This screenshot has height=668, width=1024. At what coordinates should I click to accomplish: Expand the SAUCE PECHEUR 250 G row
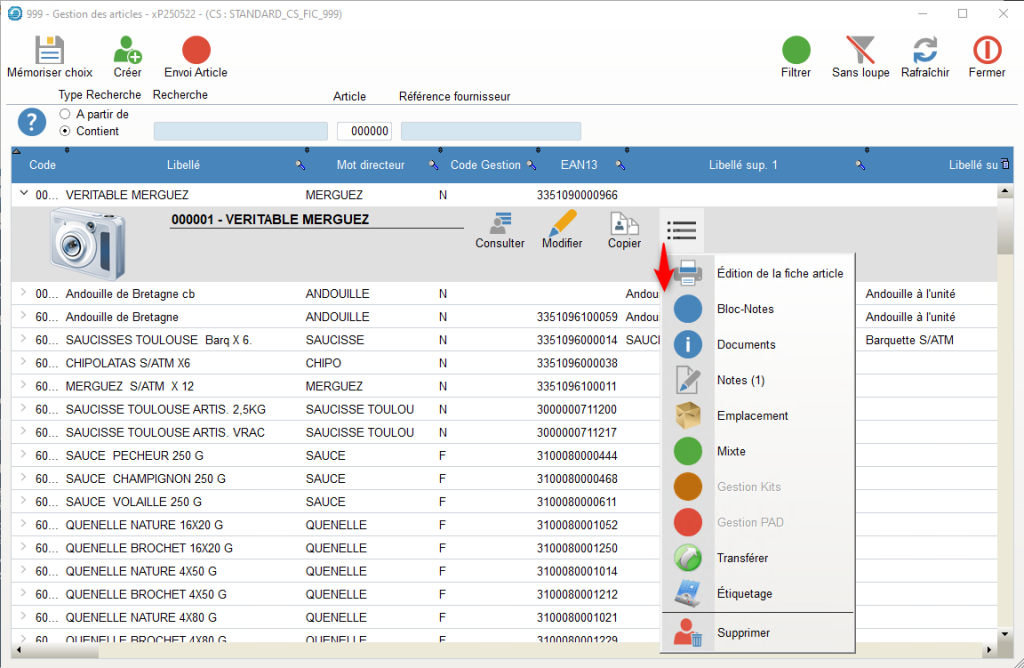click(24, 456)
